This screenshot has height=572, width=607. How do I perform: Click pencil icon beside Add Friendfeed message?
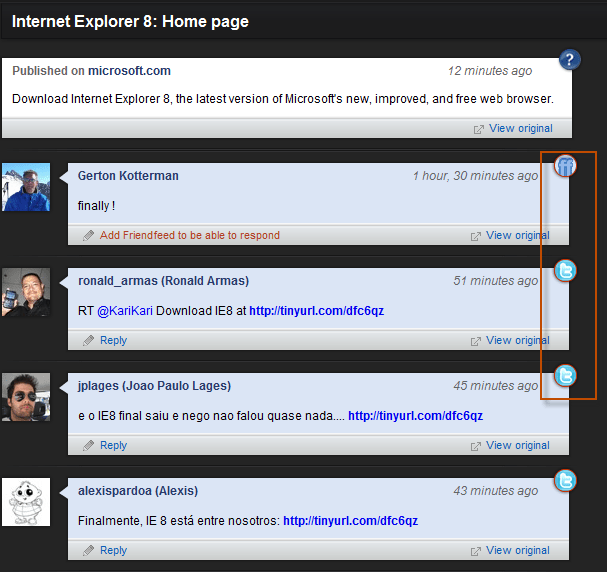[x=88, y=235]
